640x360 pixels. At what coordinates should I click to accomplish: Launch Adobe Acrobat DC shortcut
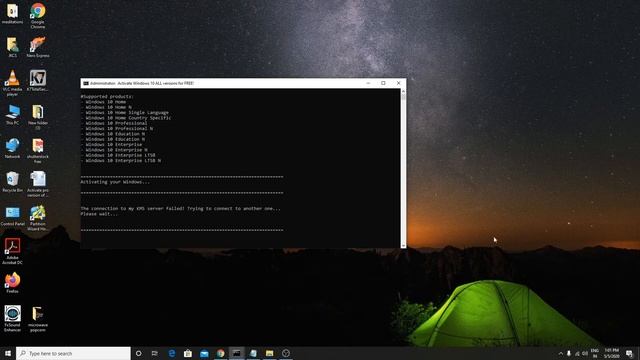pos(12,251)
